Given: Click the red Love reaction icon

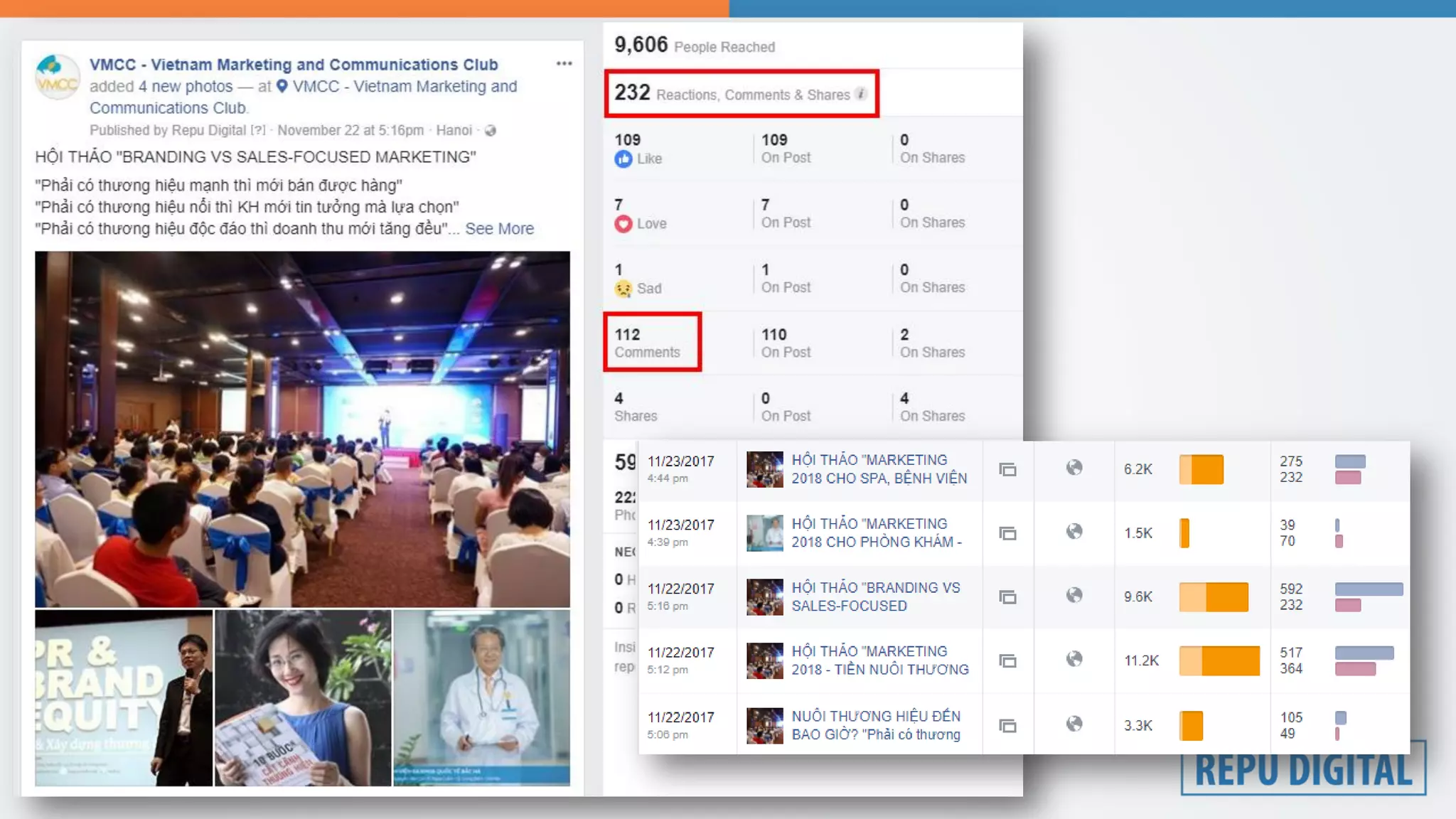Looking at the screenshot, I should [623, 224].
